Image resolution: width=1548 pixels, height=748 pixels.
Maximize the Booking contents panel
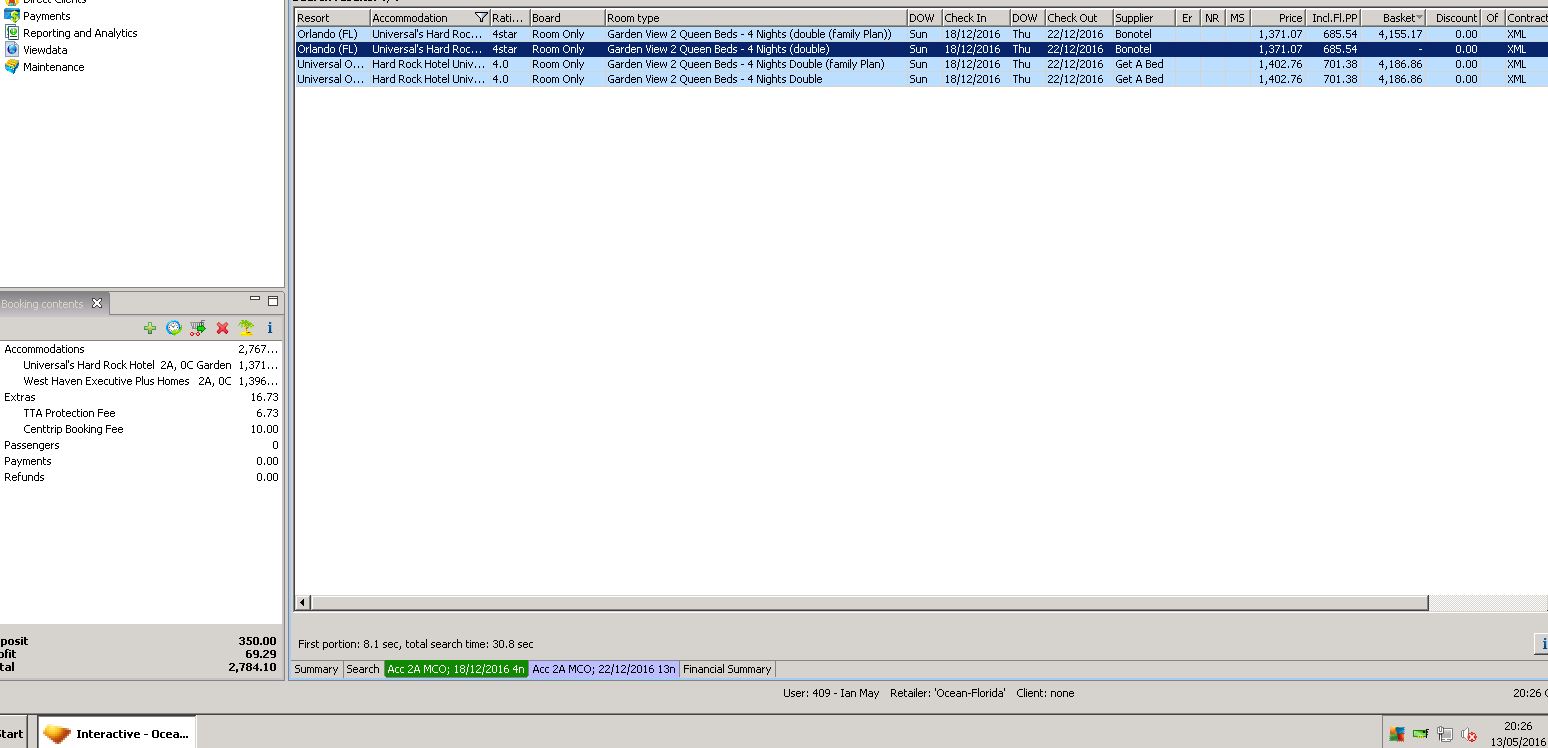click(273, 300)
